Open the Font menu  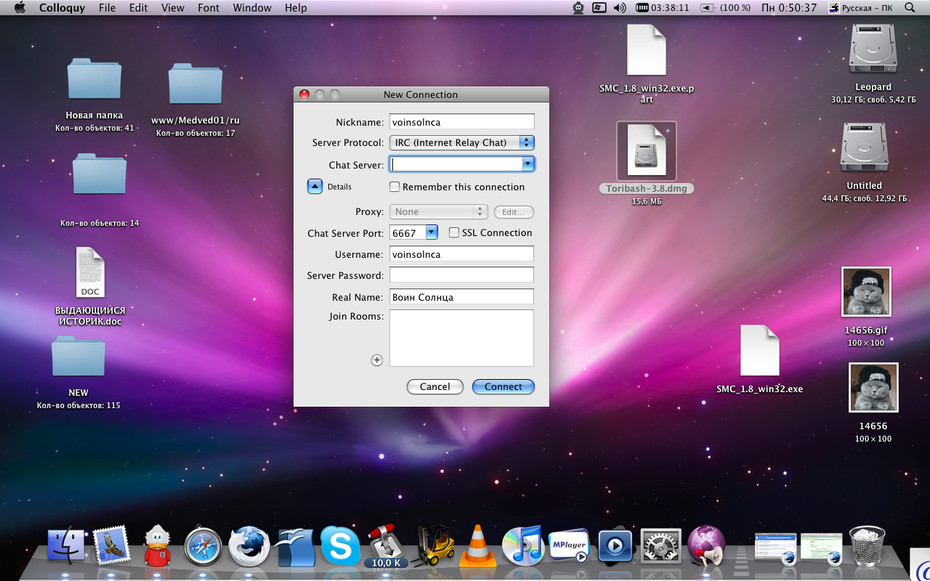click(x=208, y=8)
